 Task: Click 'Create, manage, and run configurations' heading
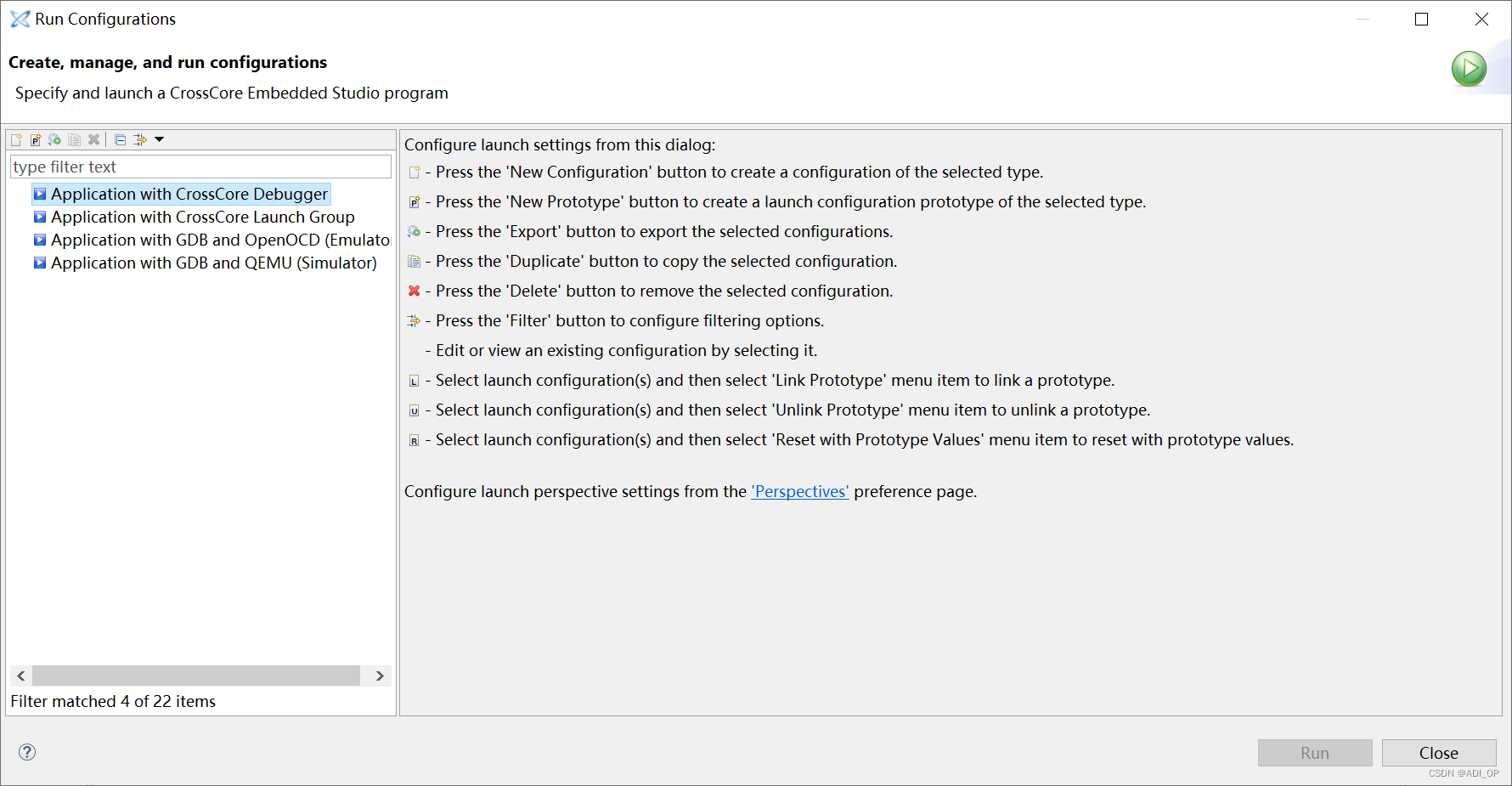pyautogui.click(x=167, y=62)
